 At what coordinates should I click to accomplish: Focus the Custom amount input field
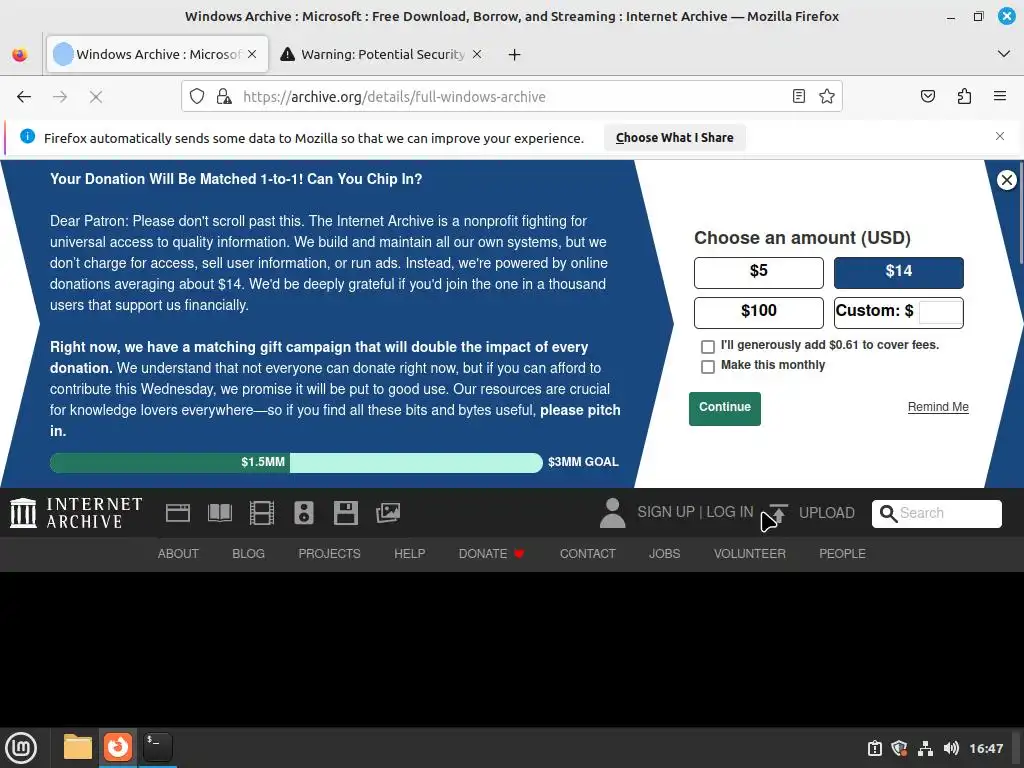(x=940, y=312)
